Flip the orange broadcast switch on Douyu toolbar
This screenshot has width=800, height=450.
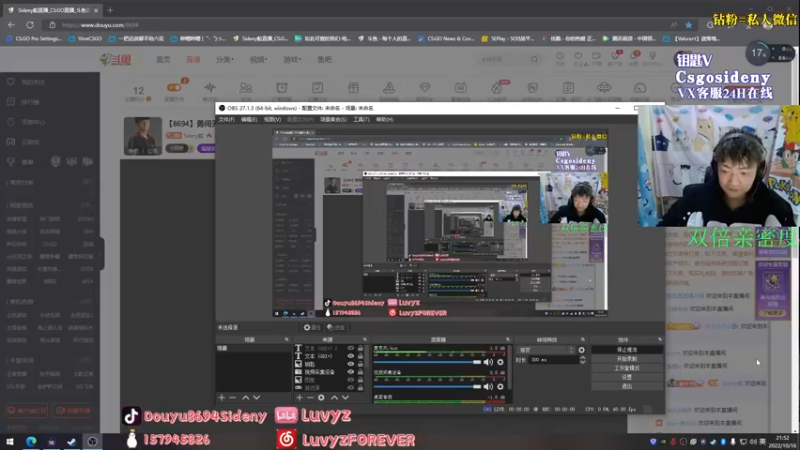174,87
